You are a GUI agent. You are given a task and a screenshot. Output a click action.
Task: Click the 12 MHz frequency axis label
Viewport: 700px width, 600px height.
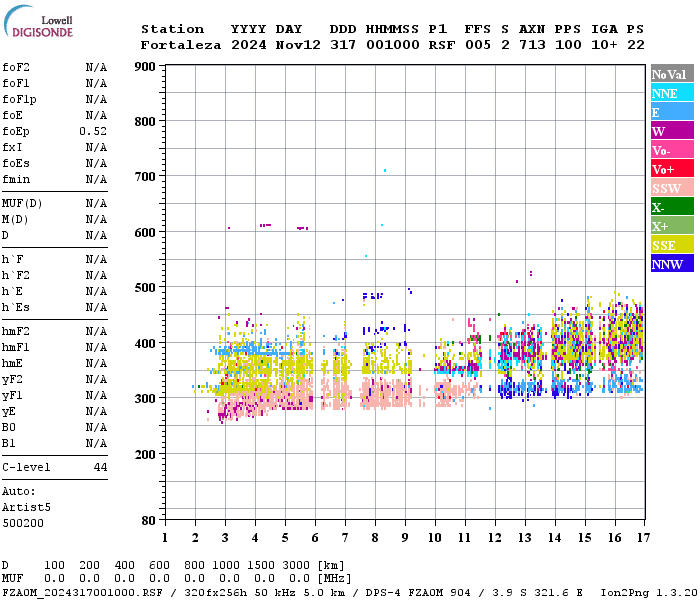pos(495,538)
